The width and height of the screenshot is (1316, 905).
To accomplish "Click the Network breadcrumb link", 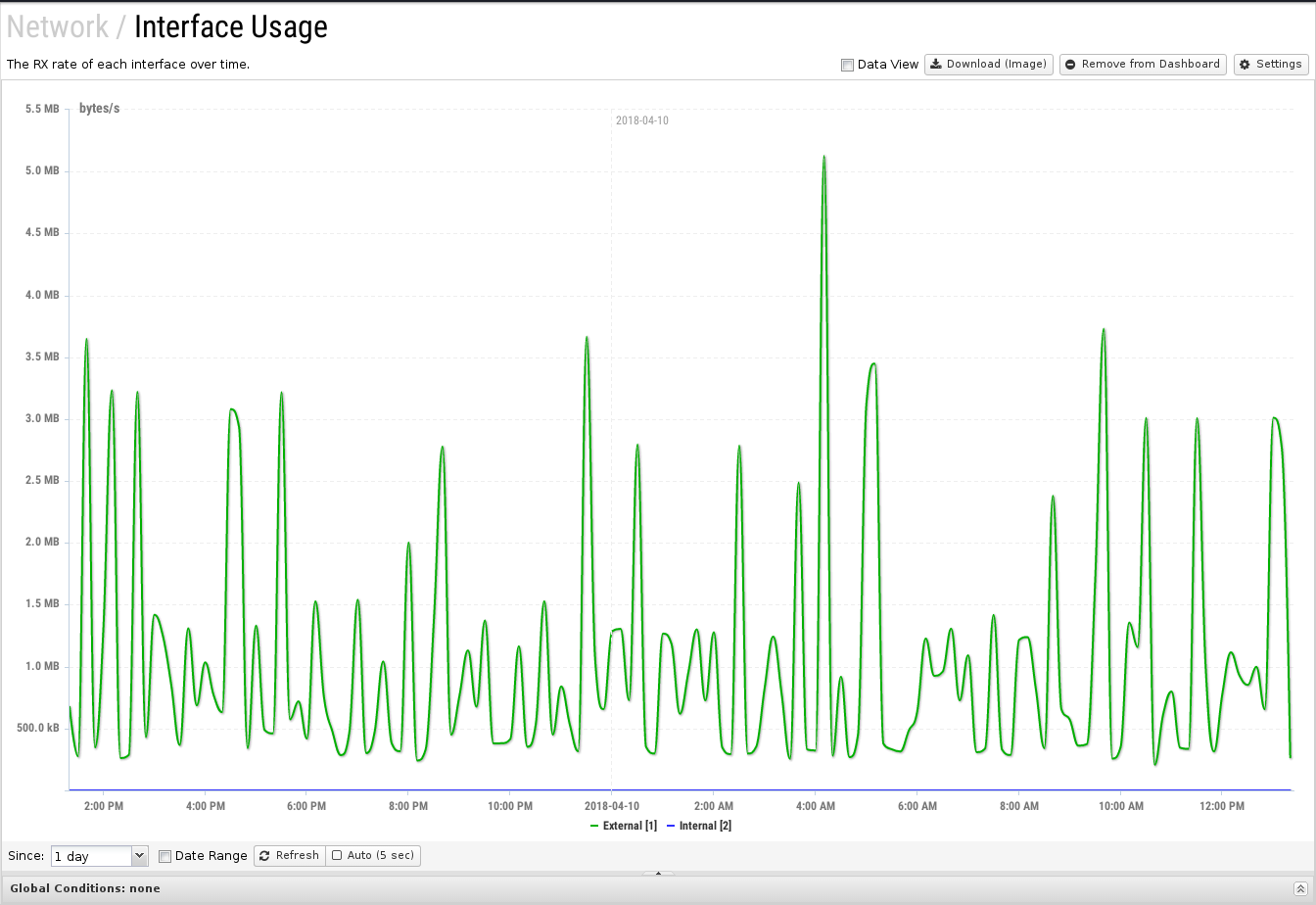I will (x=58, y=26).
